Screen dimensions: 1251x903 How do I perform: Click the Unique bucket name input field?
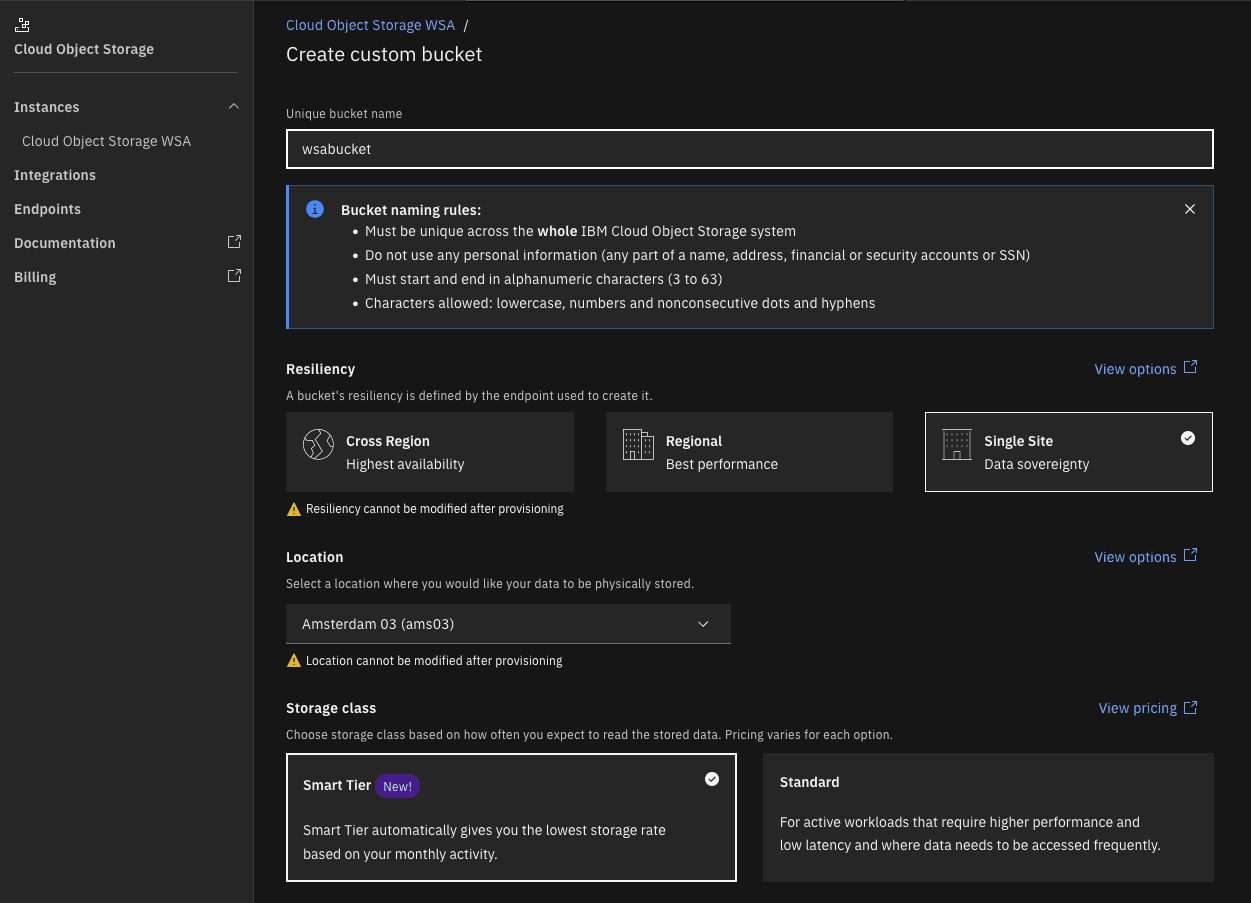(749, 149)
